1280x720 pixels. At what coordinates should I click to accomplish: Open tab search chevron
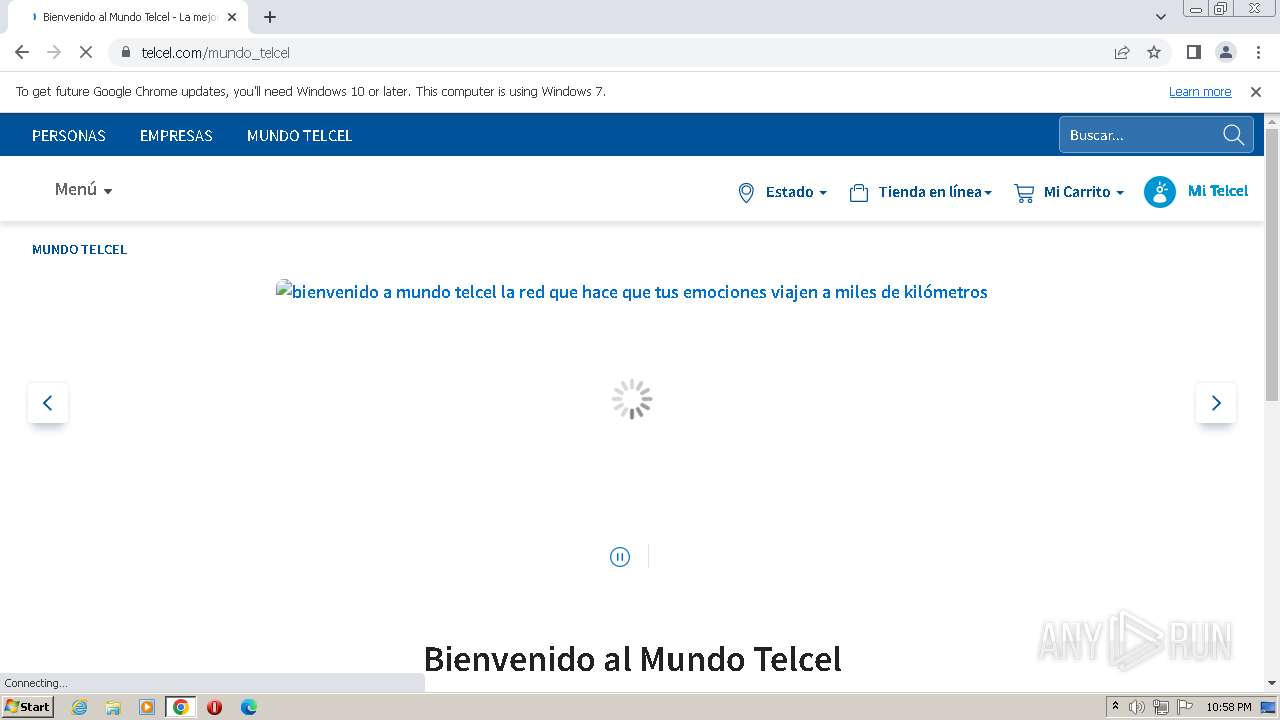point(1161,17)
